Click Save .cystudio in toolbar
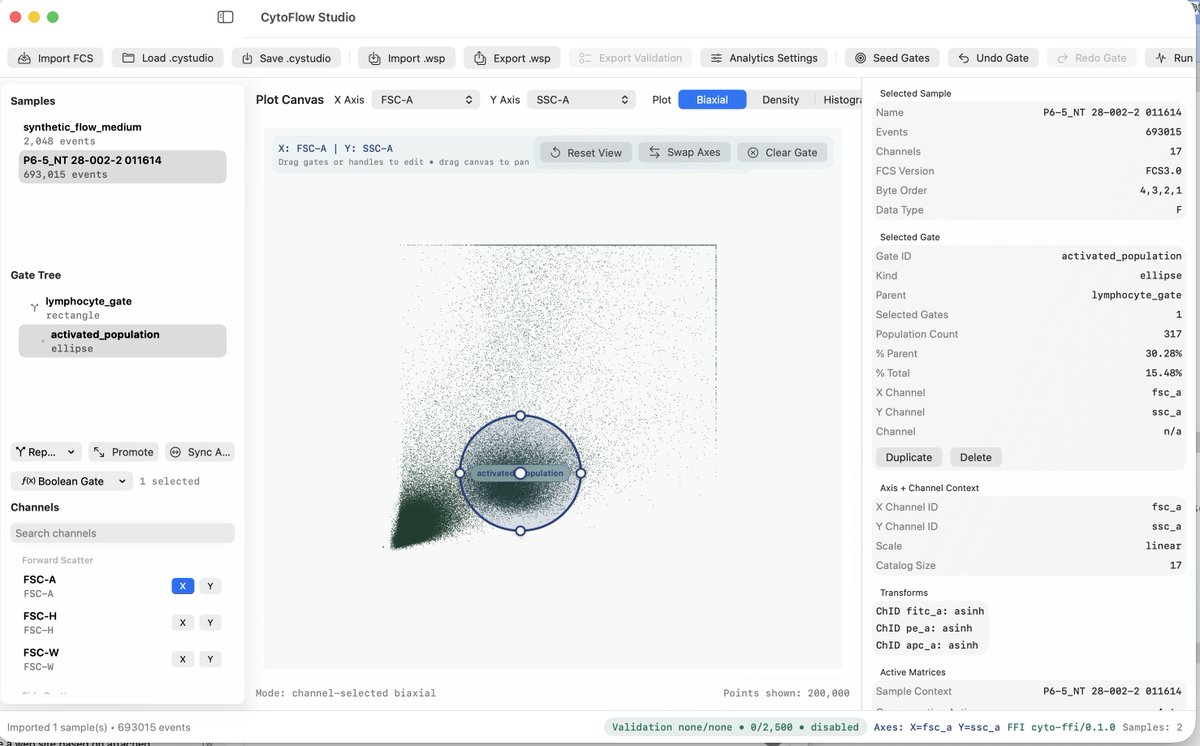1200x746 pixels. tap(287, 58)
